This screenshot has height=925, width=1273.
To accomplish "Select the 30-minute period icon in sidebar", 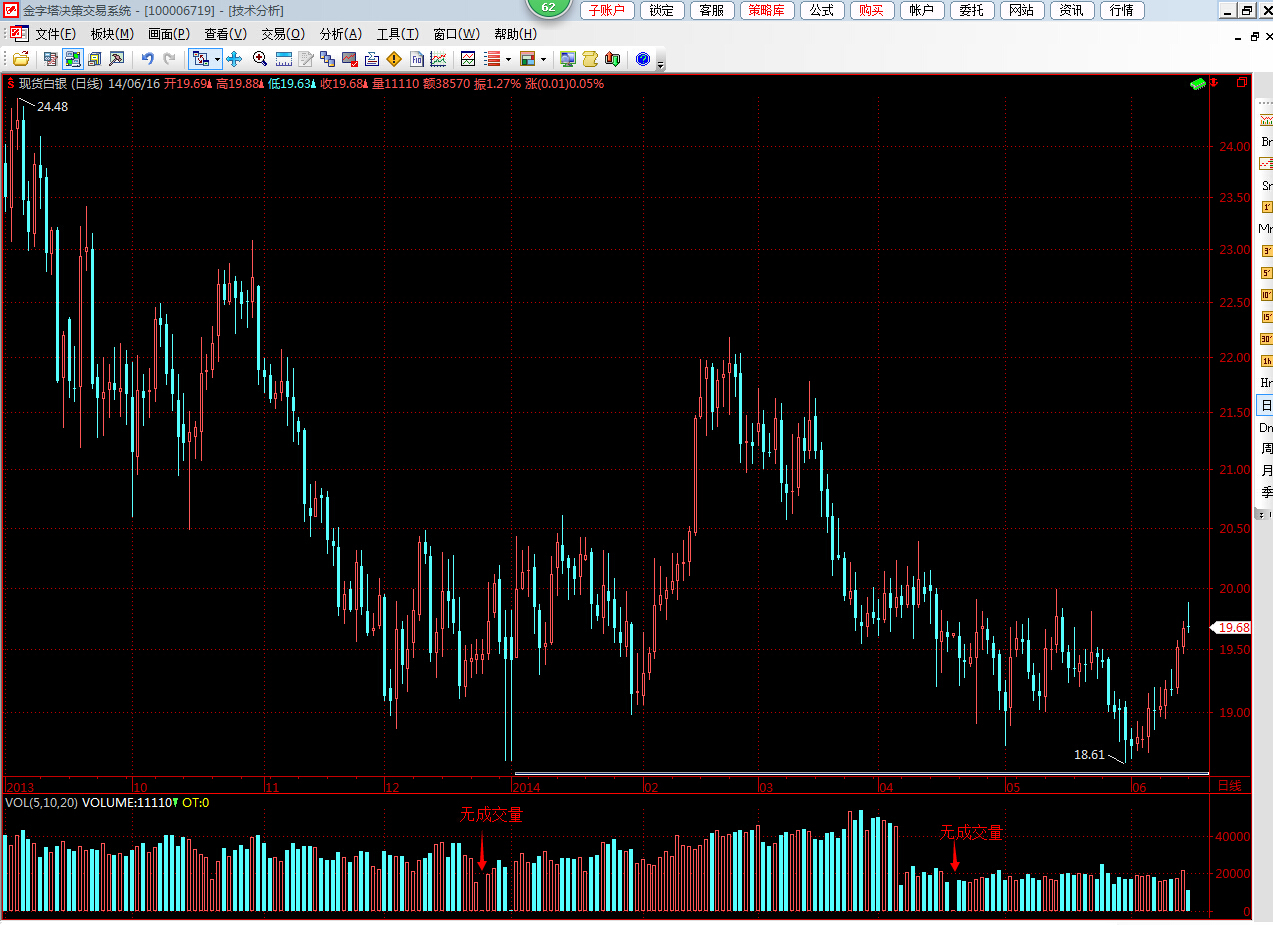I will coord(1266,339).
